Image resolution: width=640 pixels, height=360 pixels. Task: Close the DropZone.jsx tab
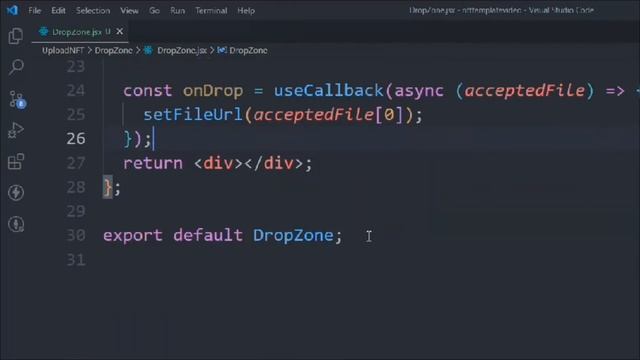(x=120, y=31)
